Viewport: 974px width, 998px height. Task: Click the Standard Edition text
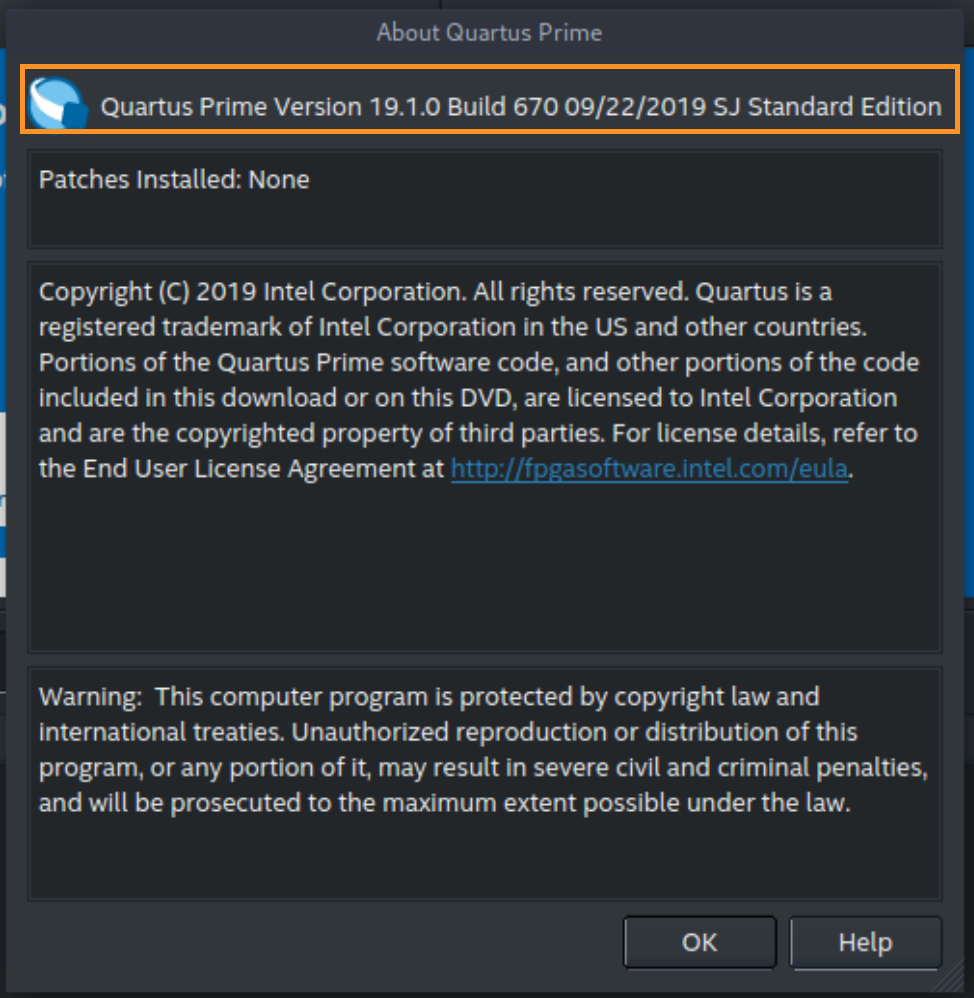(x=845, y=107)
